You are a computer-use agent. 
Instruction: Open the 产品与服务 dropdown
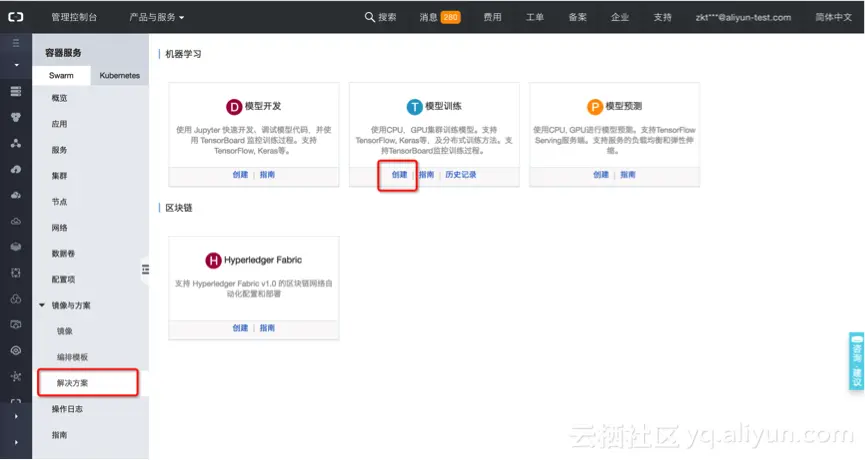(157, 17)
